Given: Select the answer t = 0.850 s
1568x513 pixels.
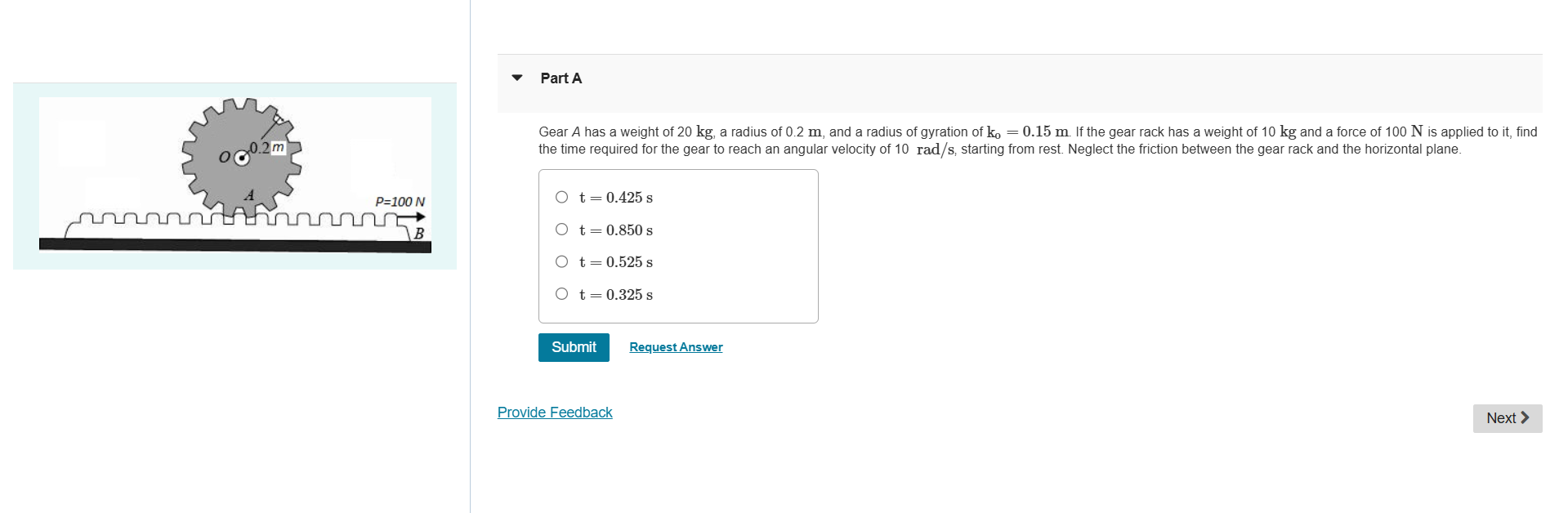Looking at the screenshot, I should click(561, 229).
